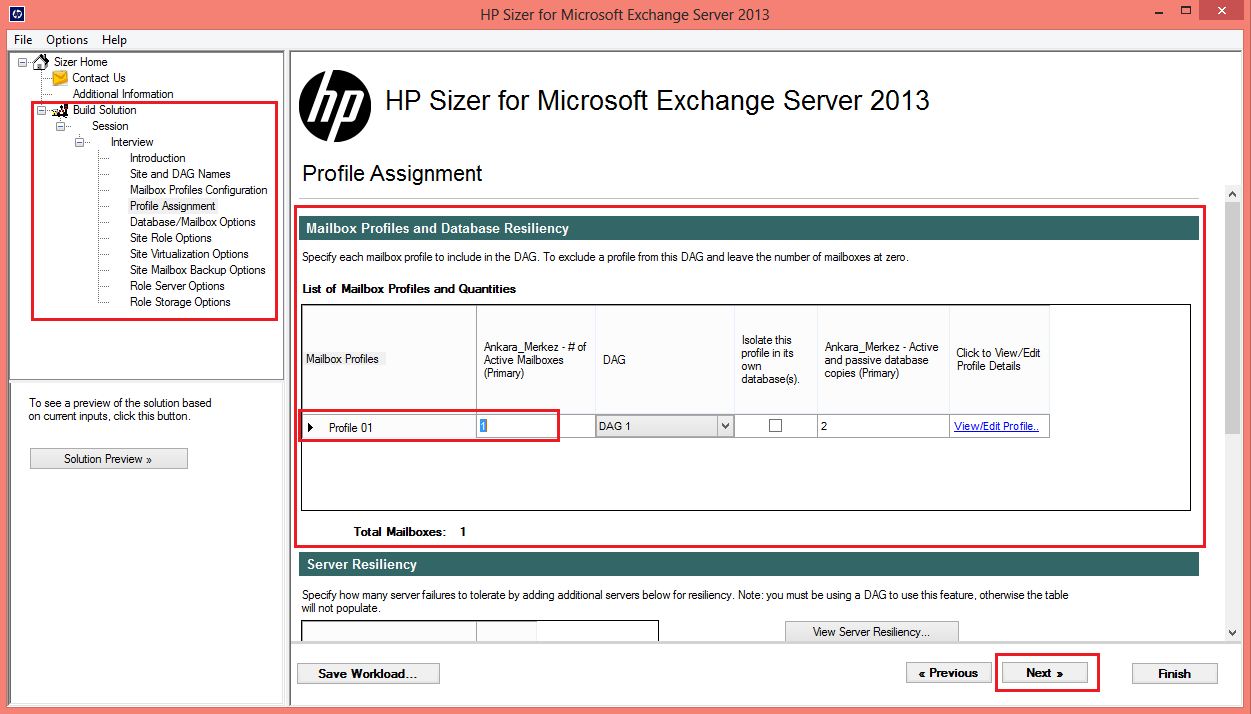1251x714 pixels.
Task: Click the Next button
Action: [x=1044, y=673]
